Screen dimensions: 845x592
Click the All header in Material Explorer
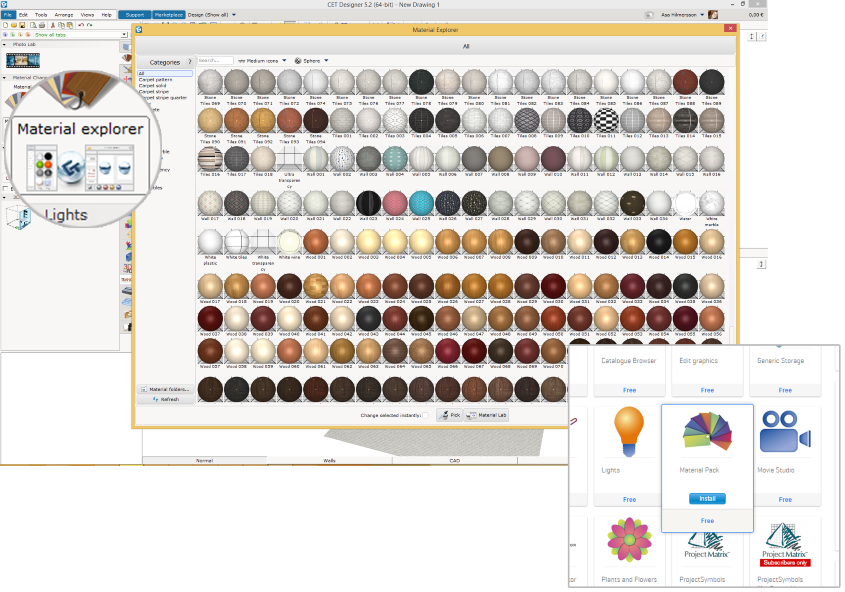point(466,46)
